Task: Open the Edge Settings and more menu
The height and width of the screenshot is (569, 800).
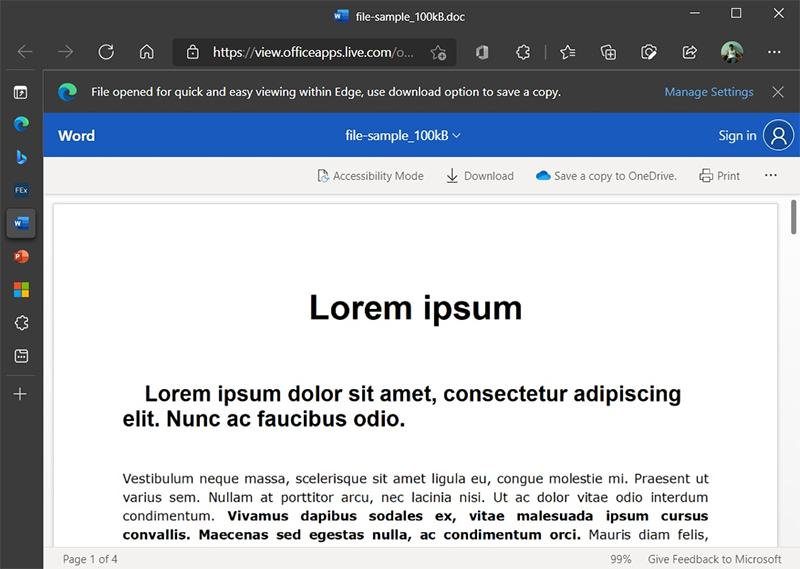Action: (773, 52)
